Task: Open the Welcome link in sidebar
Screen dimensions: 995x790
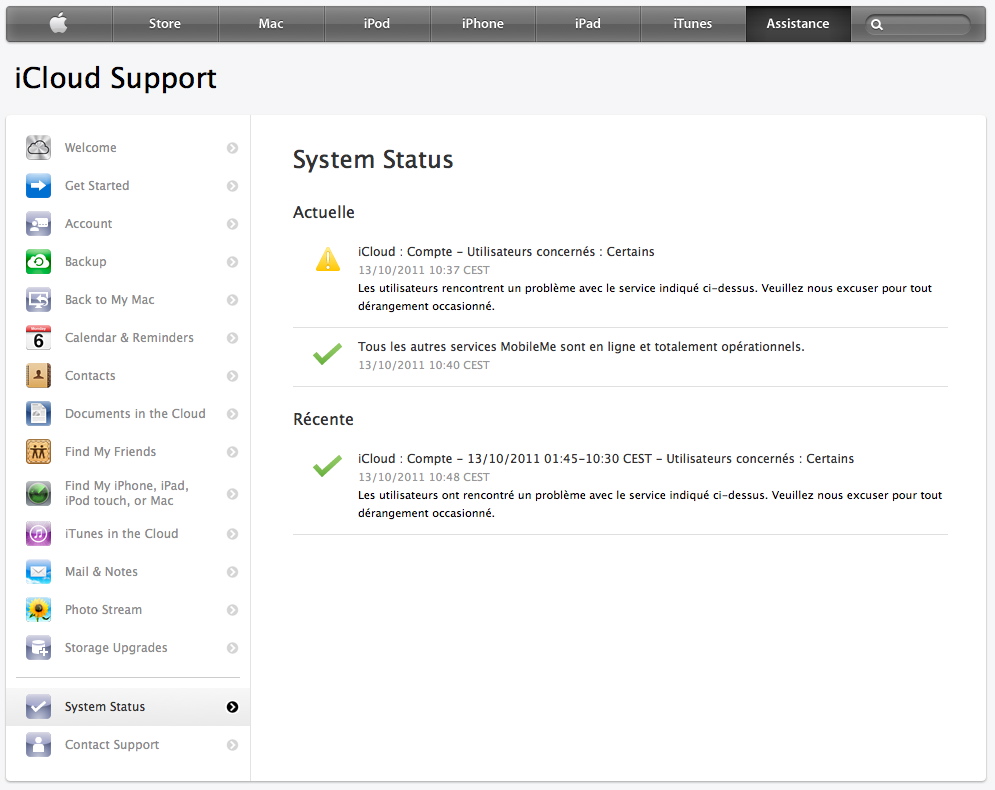Action: [91, 148]
